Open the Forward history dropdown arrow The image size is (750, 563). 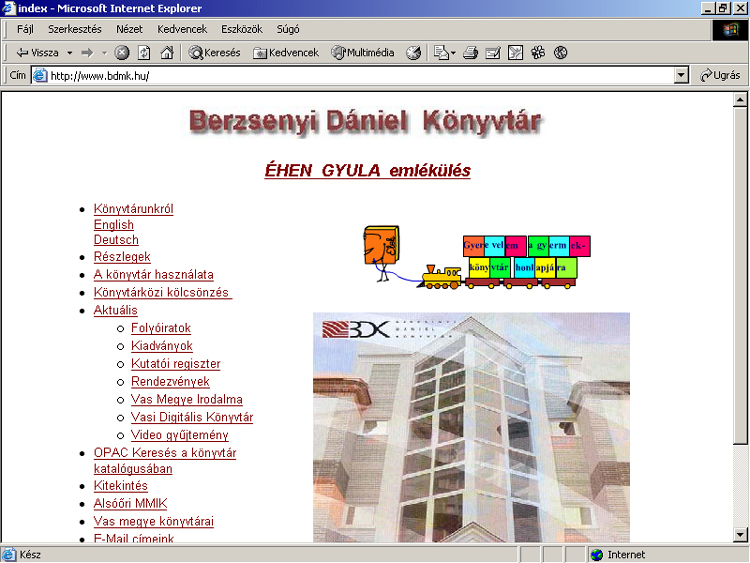[x=104, y=53]
